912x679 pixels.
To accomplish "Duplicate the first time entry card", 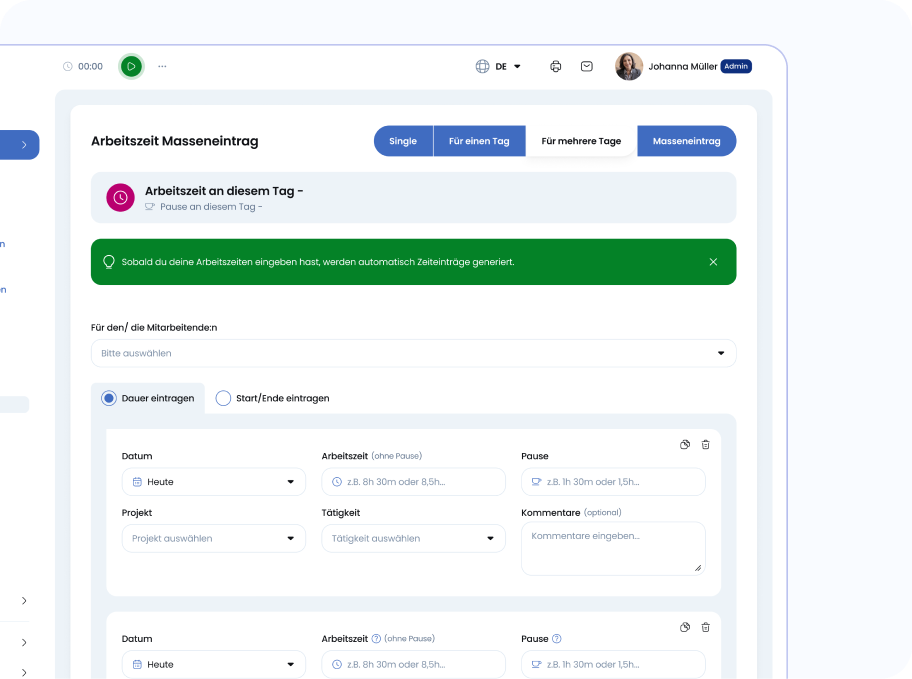I will [685, 445].
